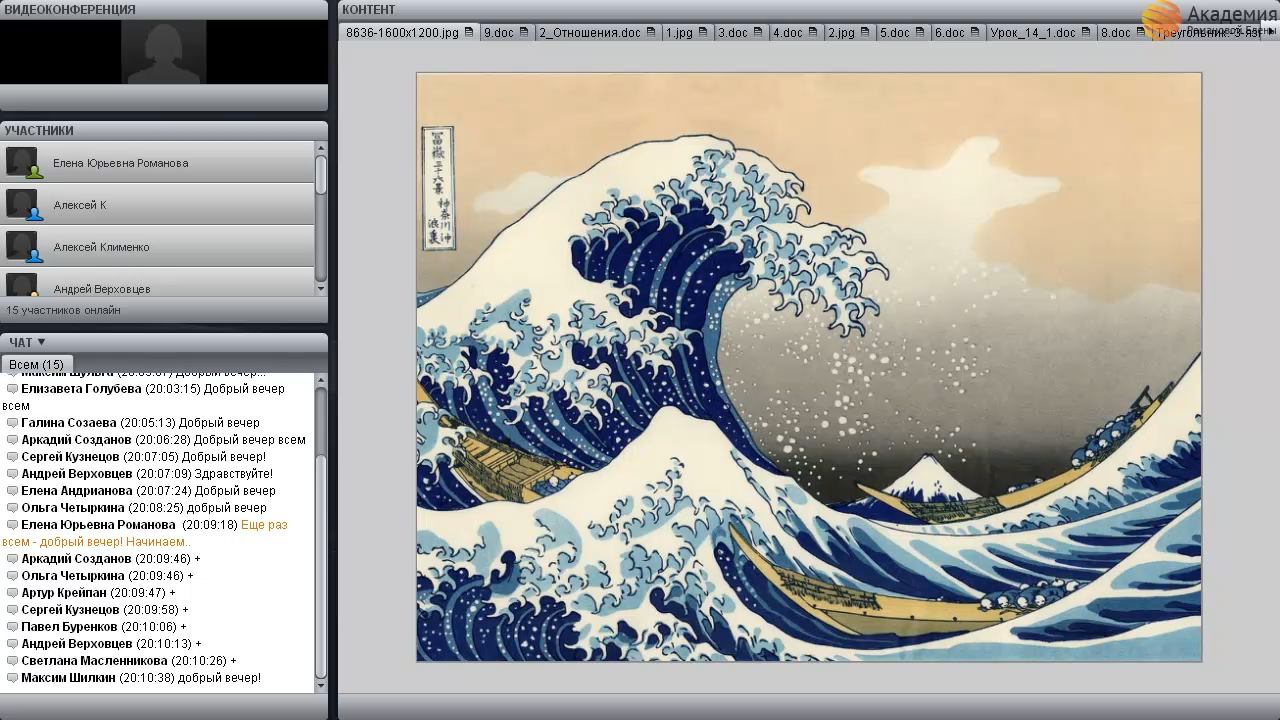Open the Урок_14_1.doc tab
This screenshot has height=720, width=1280.
coord(1041,33)
